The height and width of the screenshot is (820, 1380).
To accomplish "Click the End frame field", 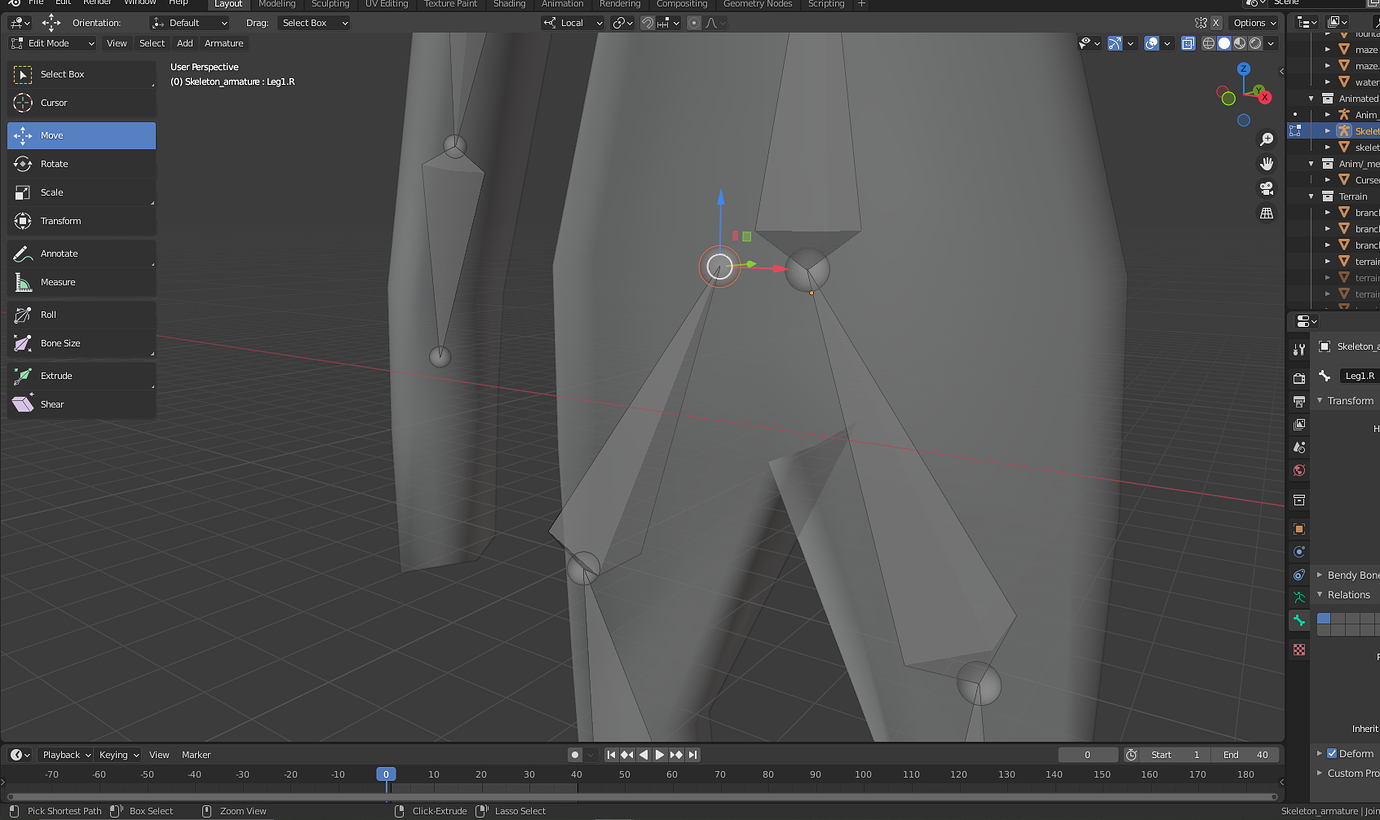I will click(1247, 755).
